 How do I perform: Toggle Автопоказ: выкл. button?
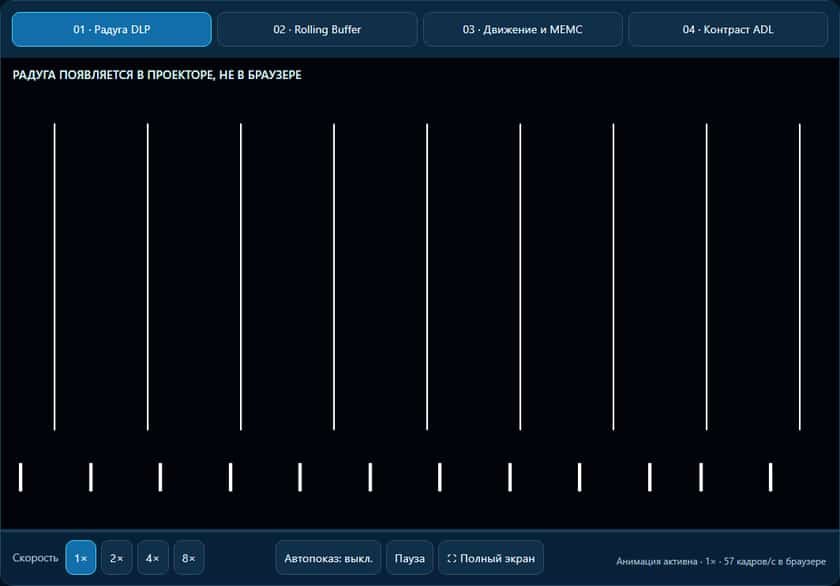click(x=328, y=558)
